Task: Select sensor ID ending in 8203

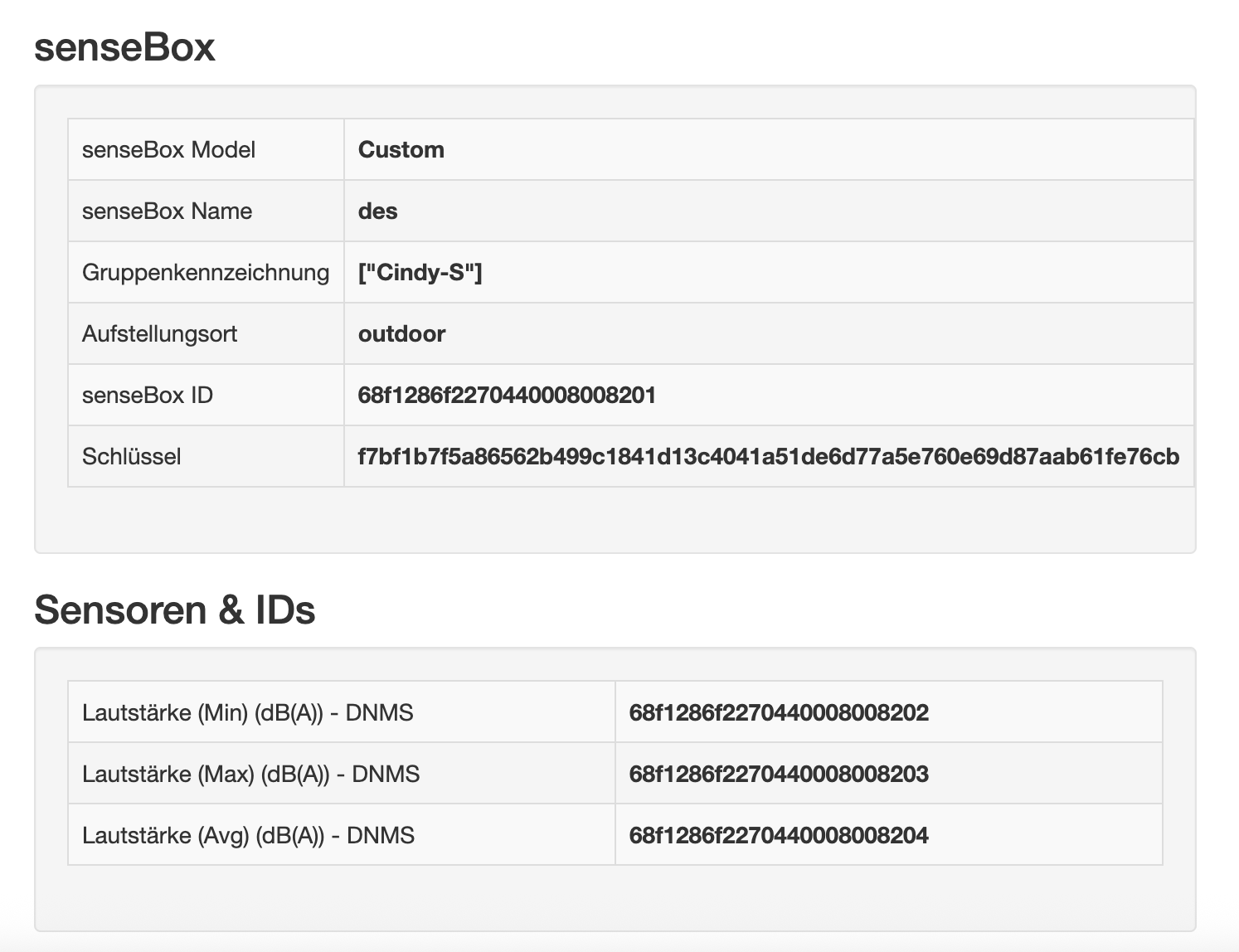Action: (x=779, y=773)
